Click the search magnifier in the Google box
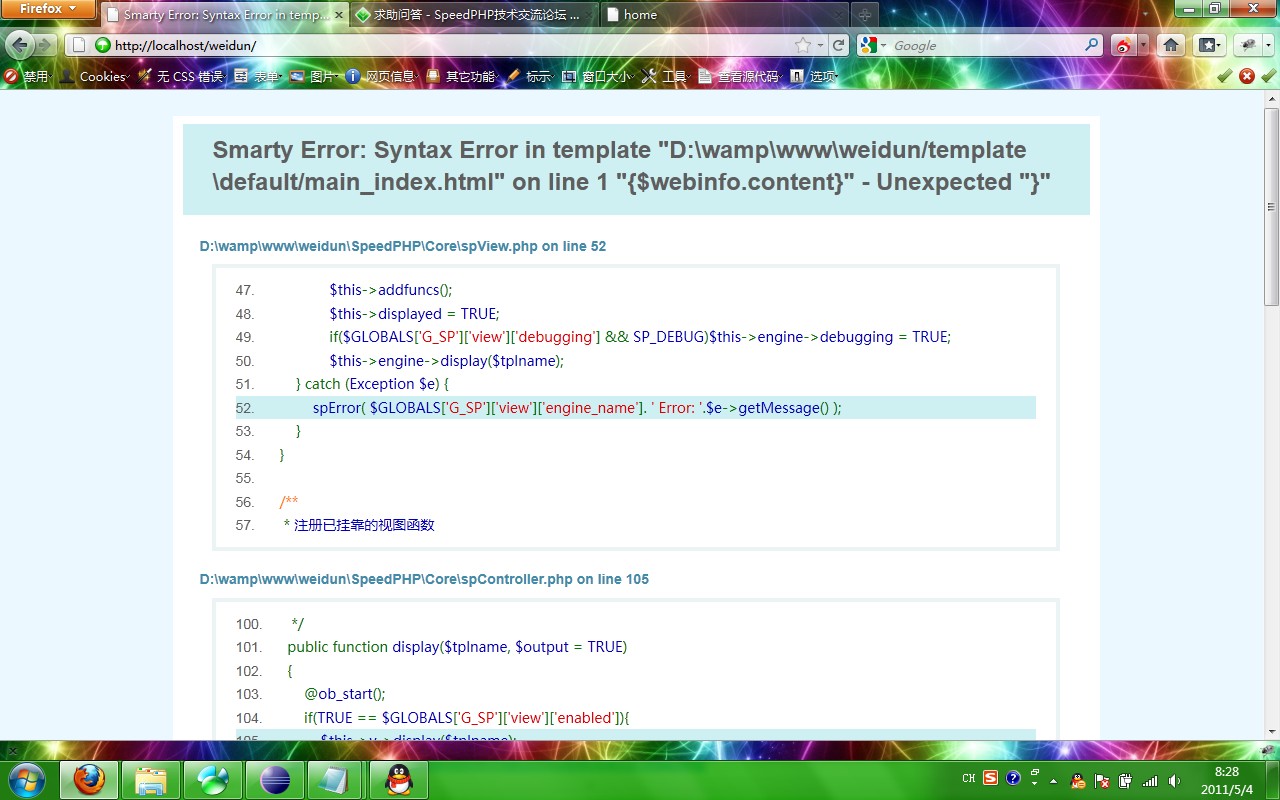The width and height of the screenshot is (1280, 800). click(1091, 45)
